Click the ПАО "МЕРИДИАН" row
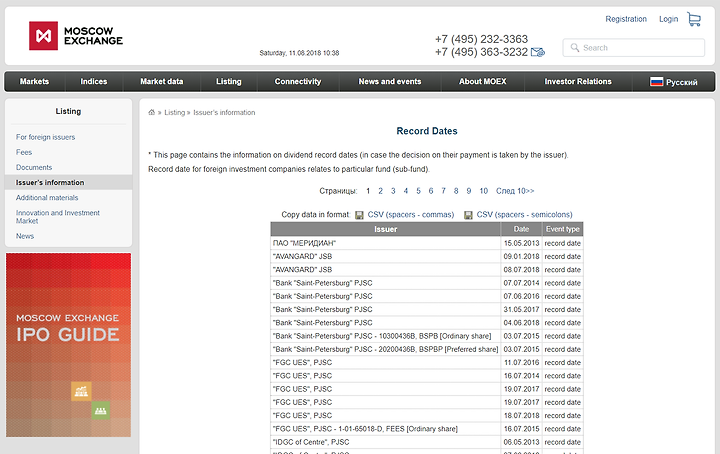This screenshot has height=454, width=720. click(427, 243)
